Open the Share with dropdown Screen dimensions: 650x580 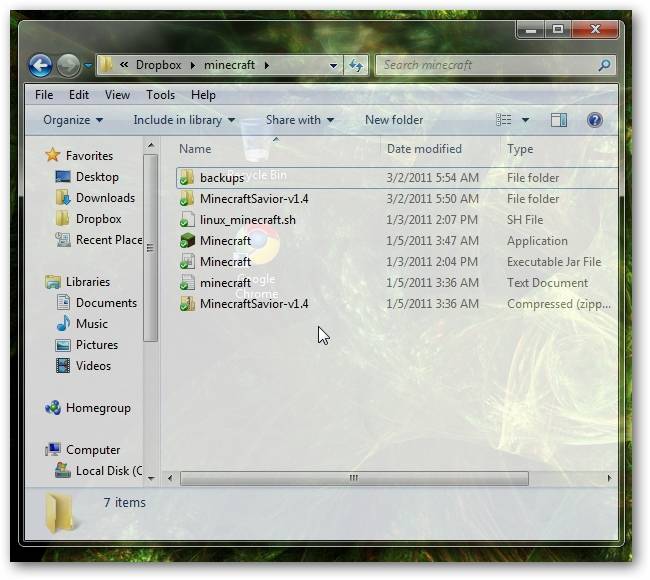point(300,120)
